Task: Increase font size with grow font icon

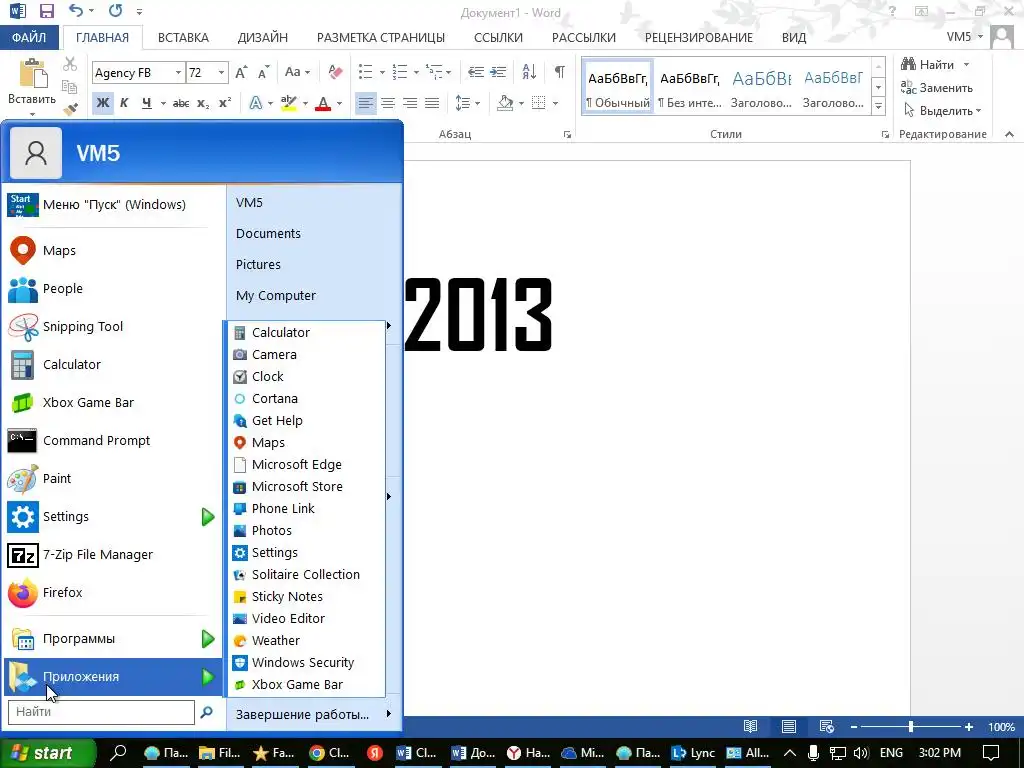Action: pos(241,72)
